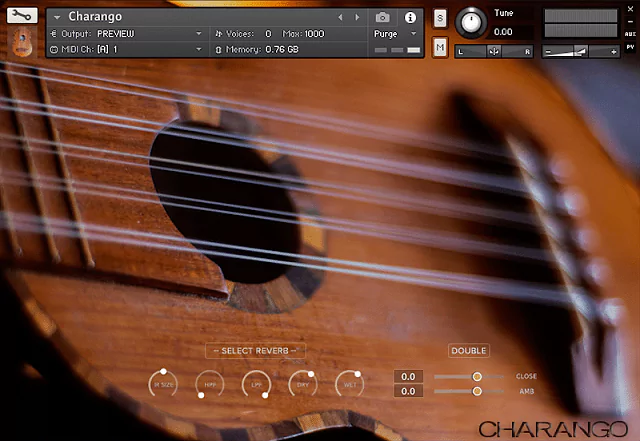The height and width of the screenshot is (441, 640).
Task: Click the IR SIZE knob
Action: pyautogui.click(x=163, y=384)
